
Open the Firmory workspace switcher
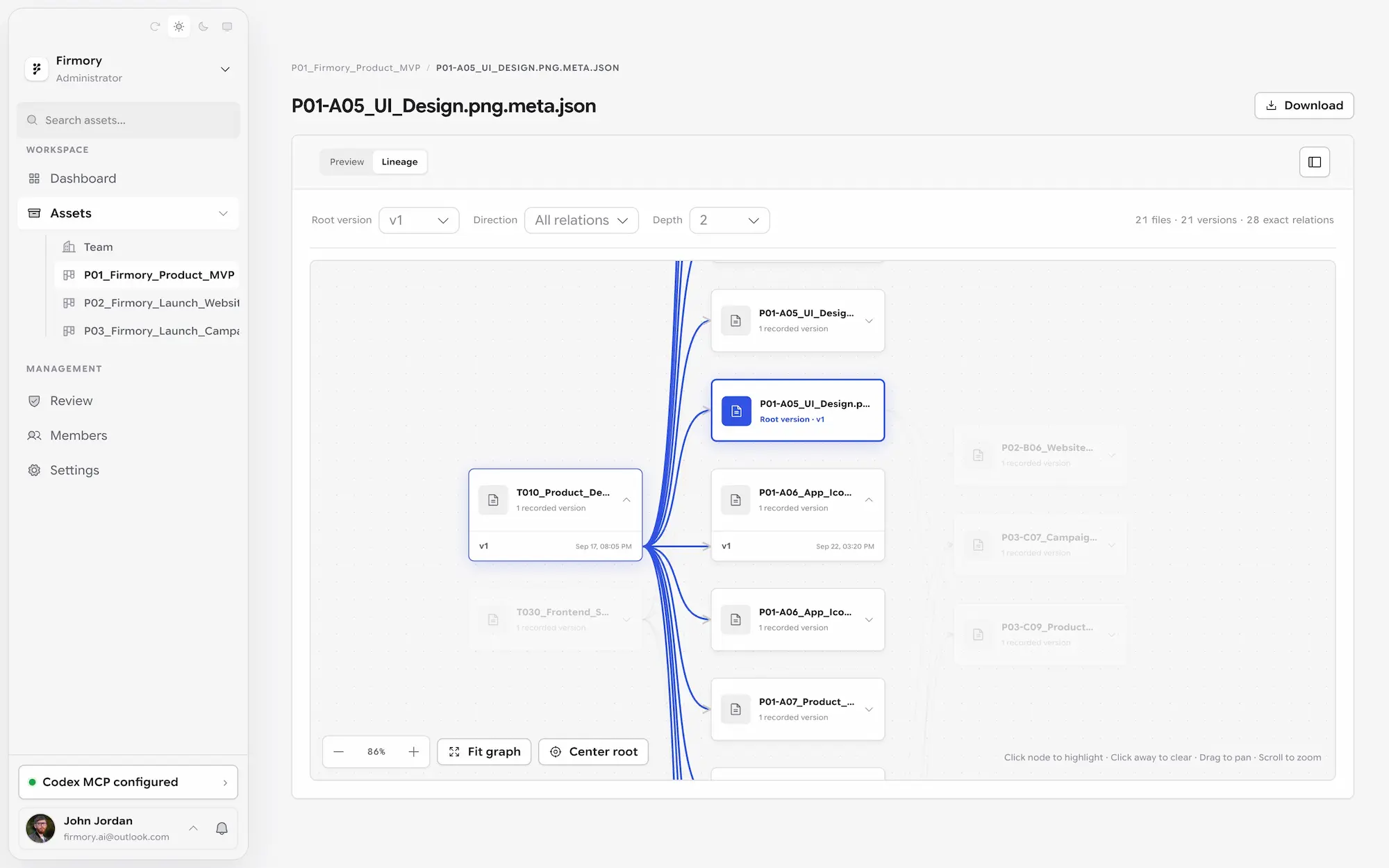128,69
